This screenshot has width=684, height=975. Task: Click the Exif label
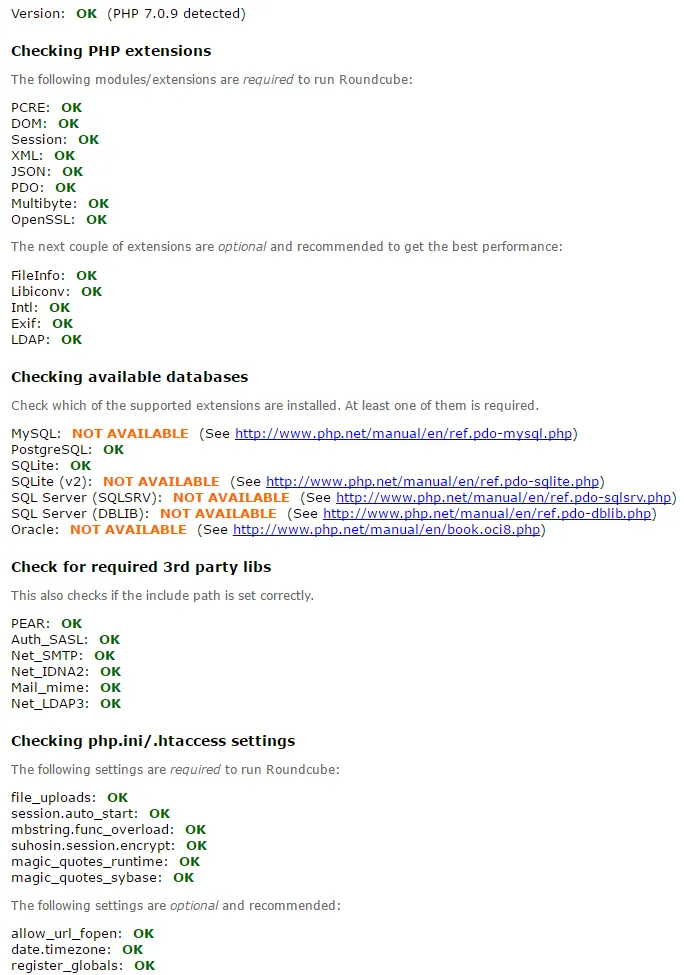(26, 324)
